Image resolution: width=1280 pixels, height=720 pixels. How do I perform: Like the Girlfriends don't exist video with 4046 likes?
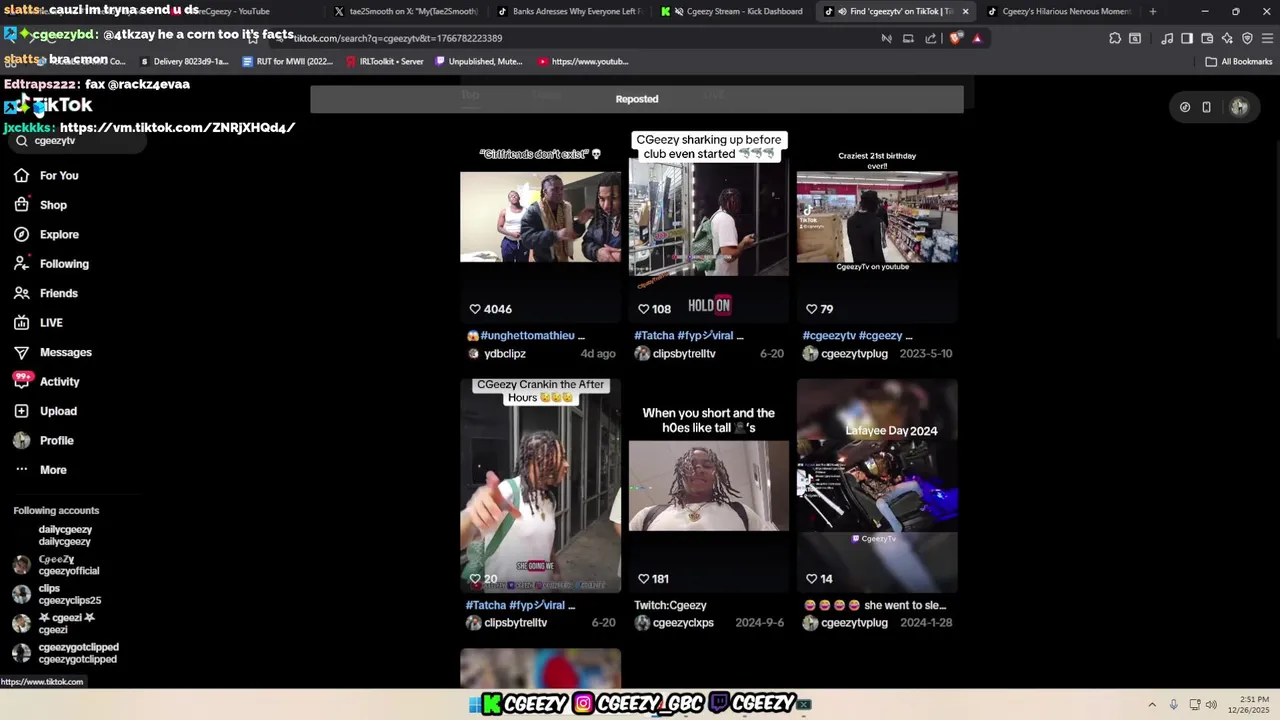pos(475,309)
